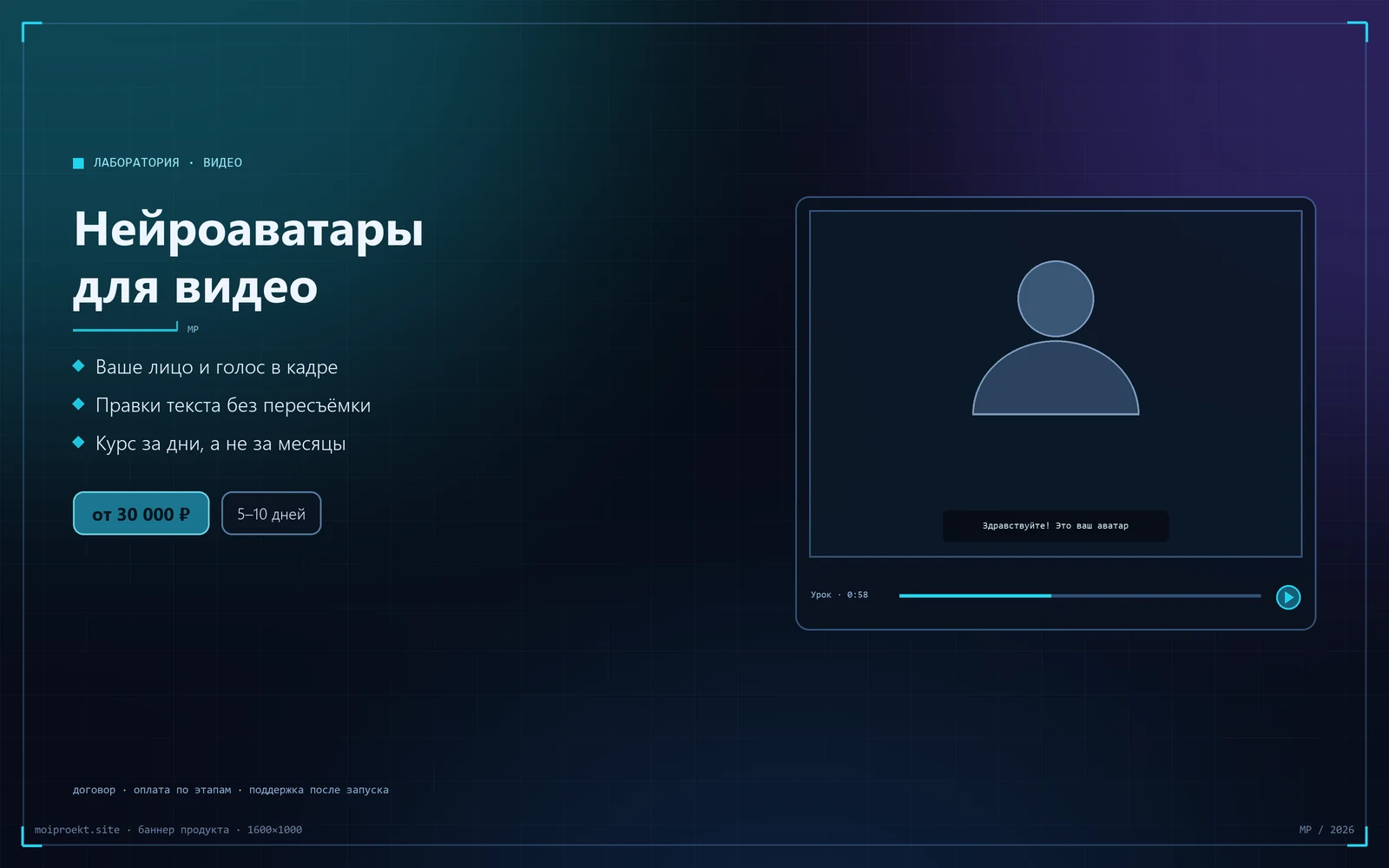Viewport: 1389px width, 868px height.
Task: Click the avatar silhouette in the video frame
Action: 1056,339
